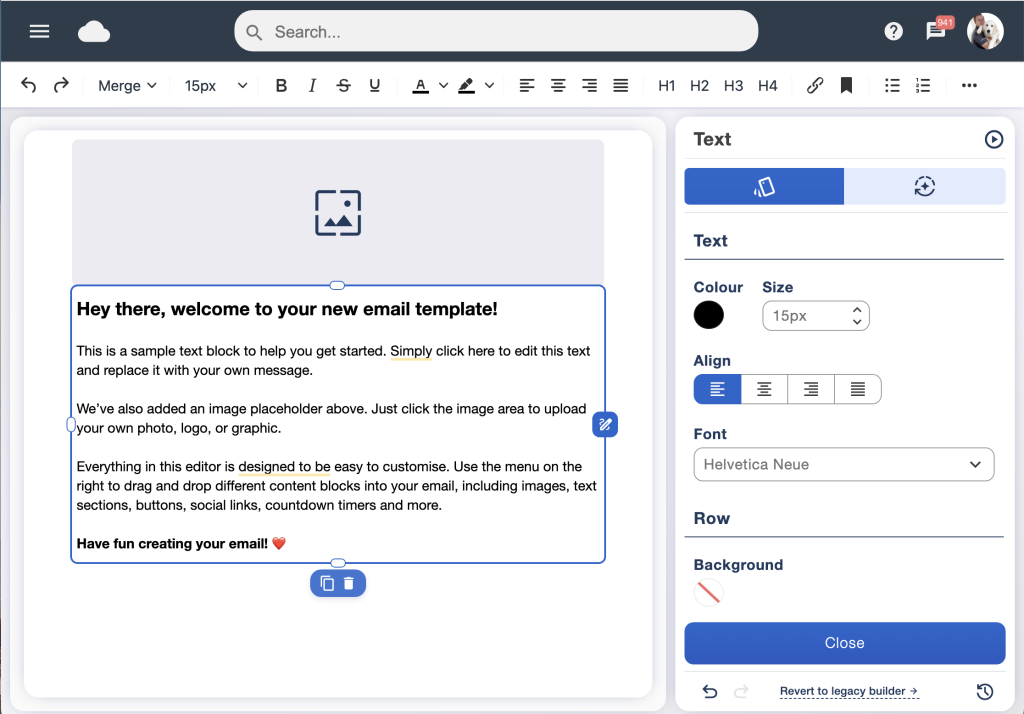1024x714 pixels.
Task: Open the Merge dropdown
Action: pos(127,86)
